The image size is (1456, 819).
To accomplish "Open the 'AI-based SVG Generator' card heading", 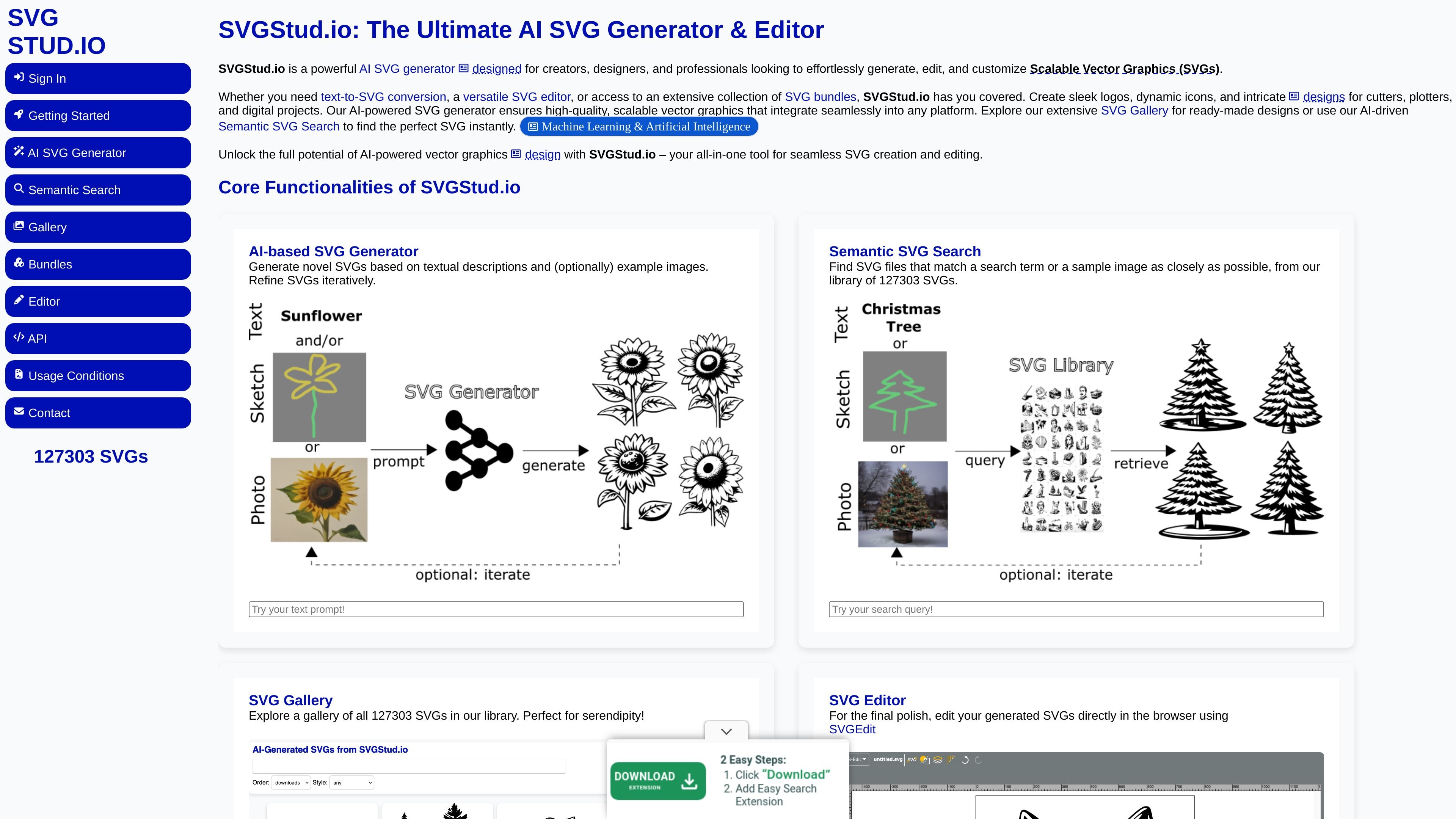I will (334, 251).
